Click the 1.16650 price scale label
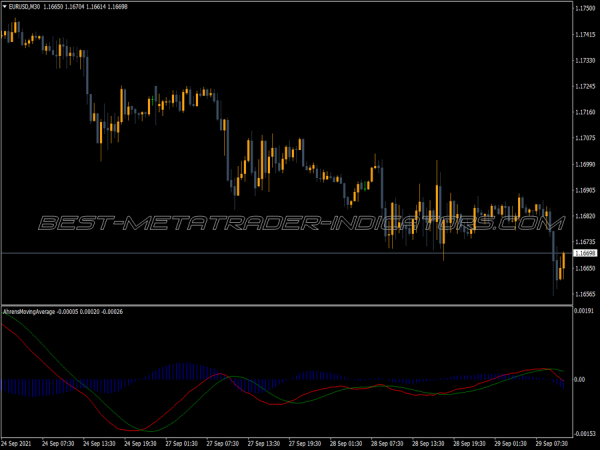The width and height of the screenshot is (600, 450). (585, 268)
